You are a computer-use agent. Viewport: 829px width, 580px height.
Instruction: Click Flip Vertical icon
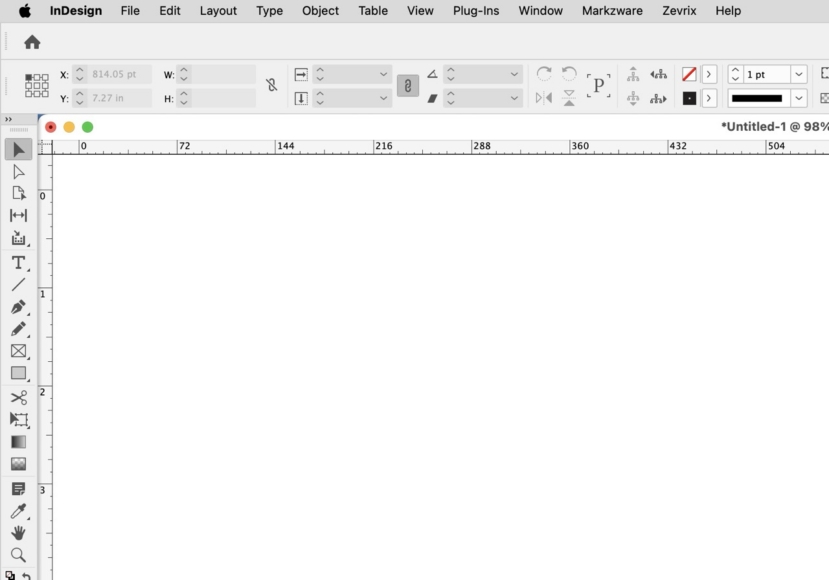point(569,98)
